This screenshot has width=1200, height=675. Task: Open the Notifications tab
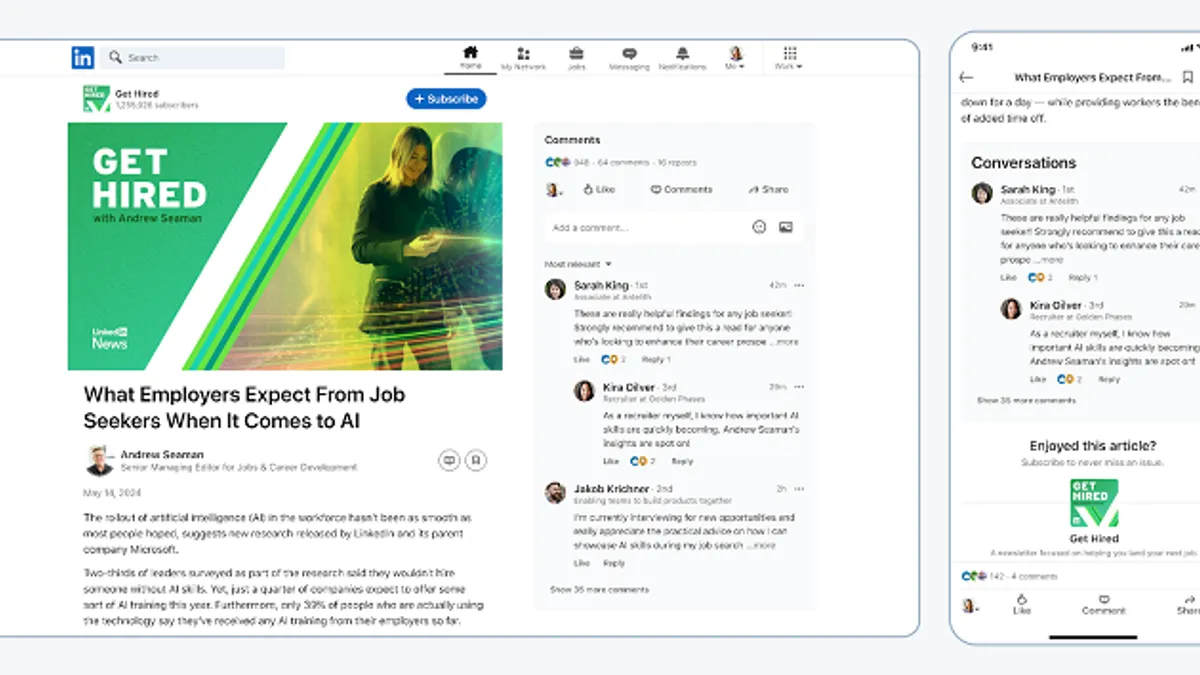pyautogui.click(x=682, y=58)
